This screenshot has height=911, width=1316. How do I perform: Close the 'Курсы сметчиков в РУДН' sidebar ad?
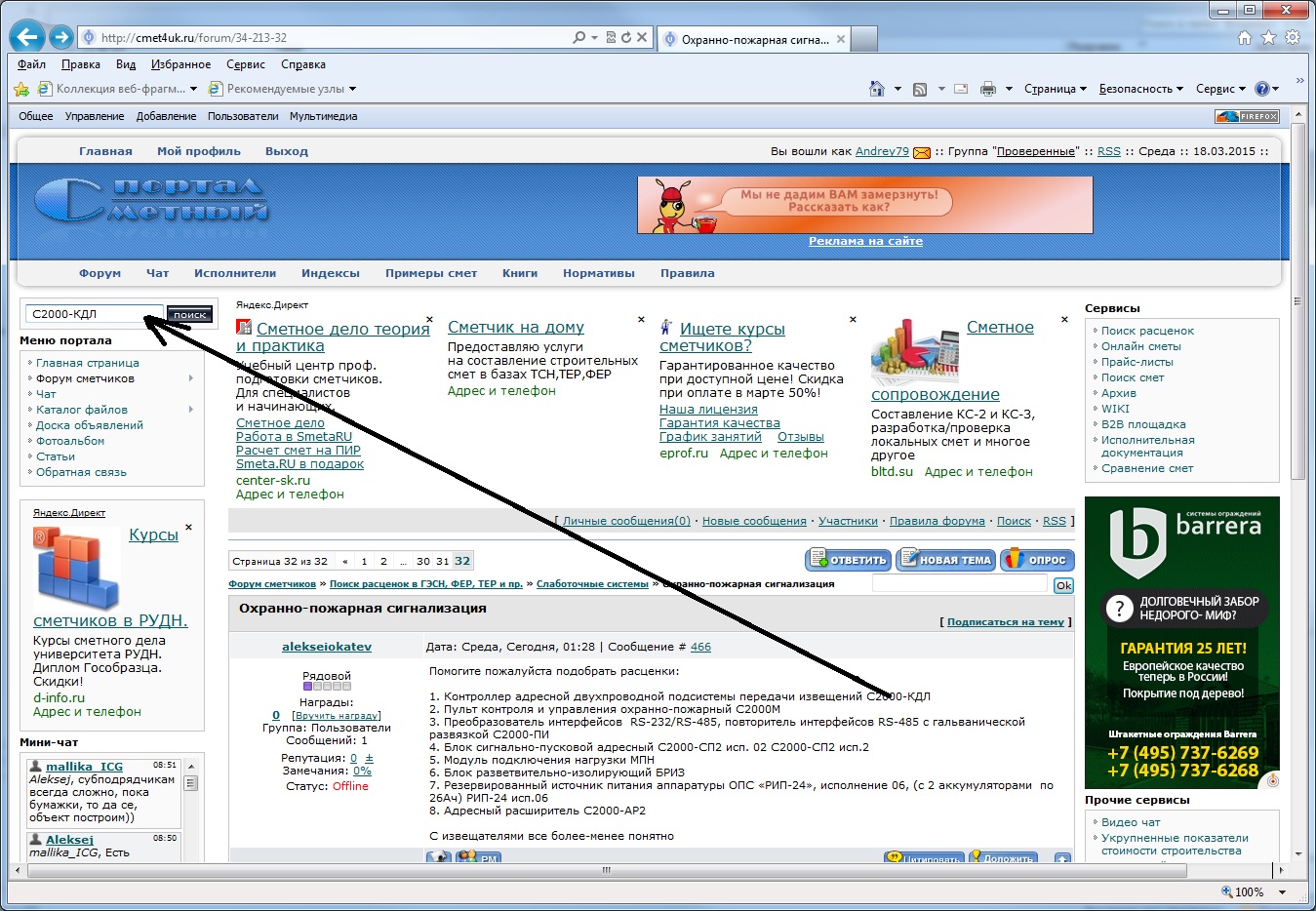click(188, 527)
